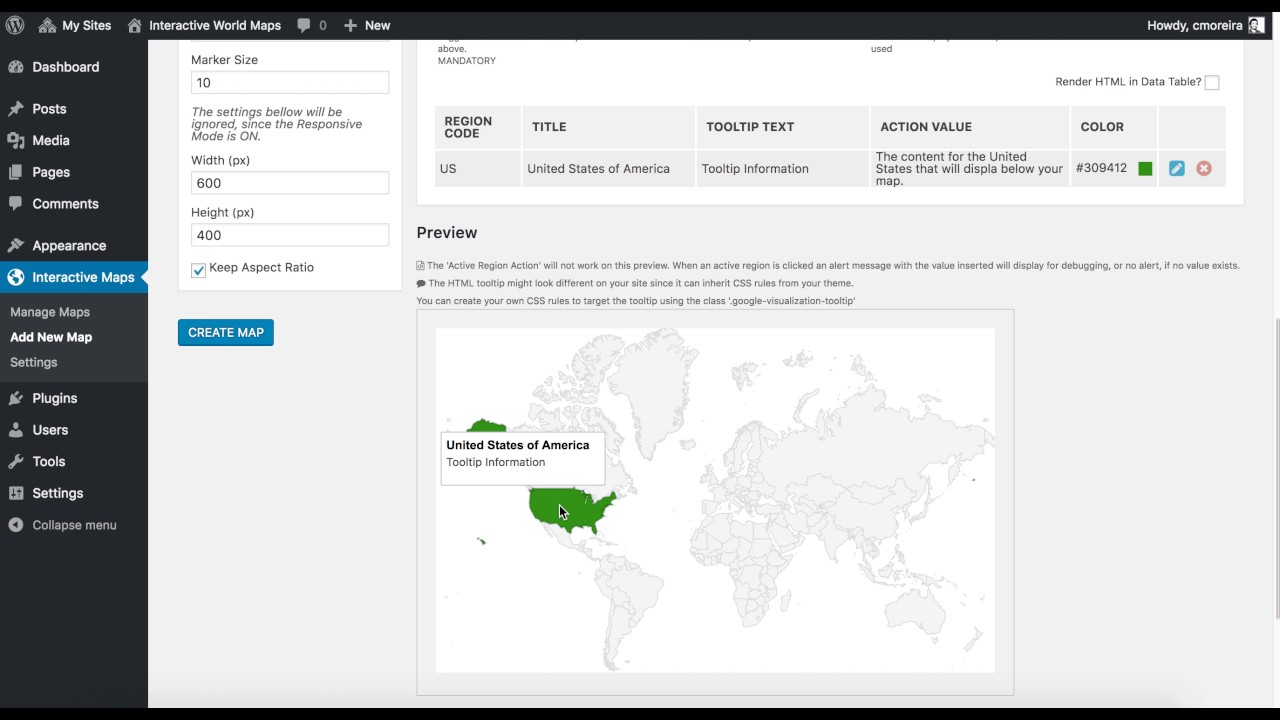Select the Interactive Maps globe icon in sidebar
Image resolution: width=1280 pixels, height=720 pixels.
click(x=16, y=277)
